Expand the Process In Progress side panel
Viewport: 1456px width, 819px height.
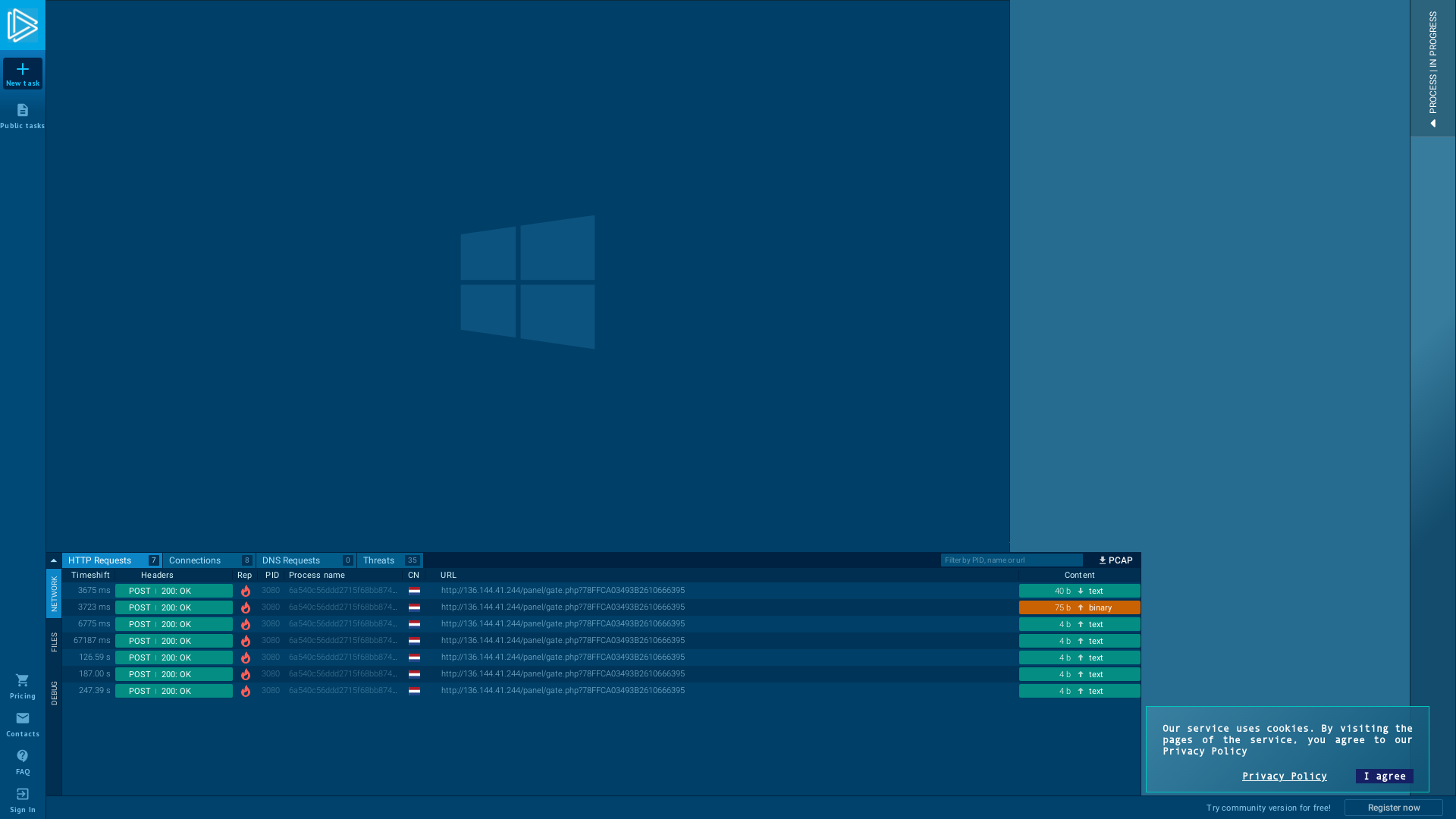pyautogui.click(x=1432, y=68)
